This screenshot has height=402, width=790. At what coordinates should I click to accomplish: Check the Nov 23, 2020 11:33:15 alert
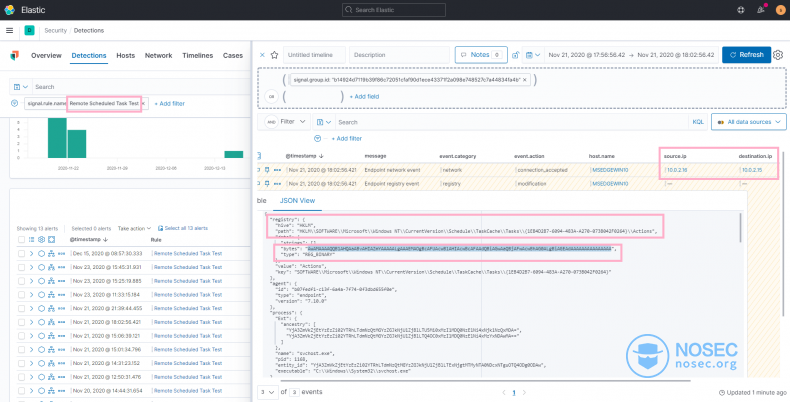coord(21,295)
